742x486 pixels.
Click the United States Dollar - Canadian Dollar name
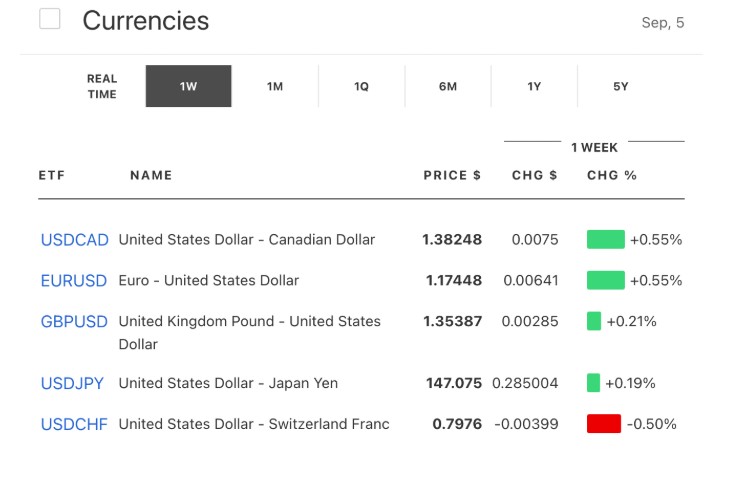(x=247, y=239)
